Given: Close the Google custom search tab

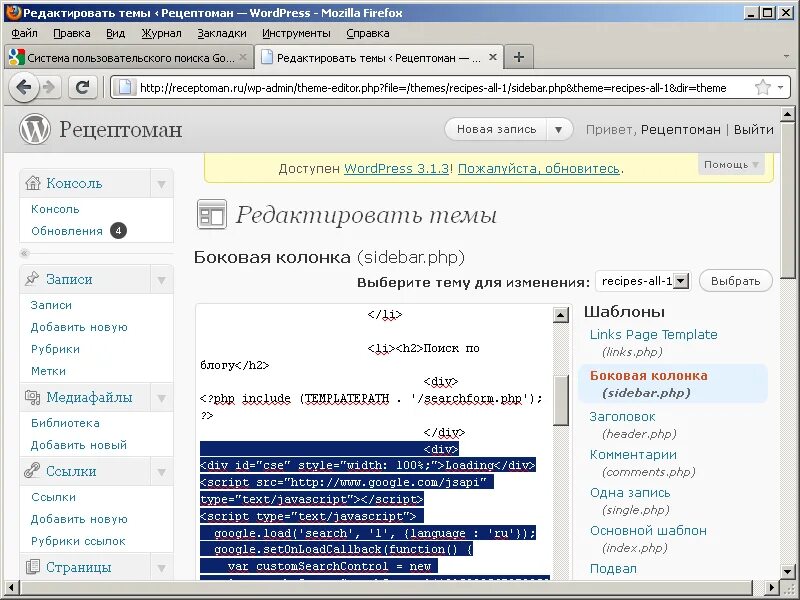Looking at the screenshot, I should (243, 57).
